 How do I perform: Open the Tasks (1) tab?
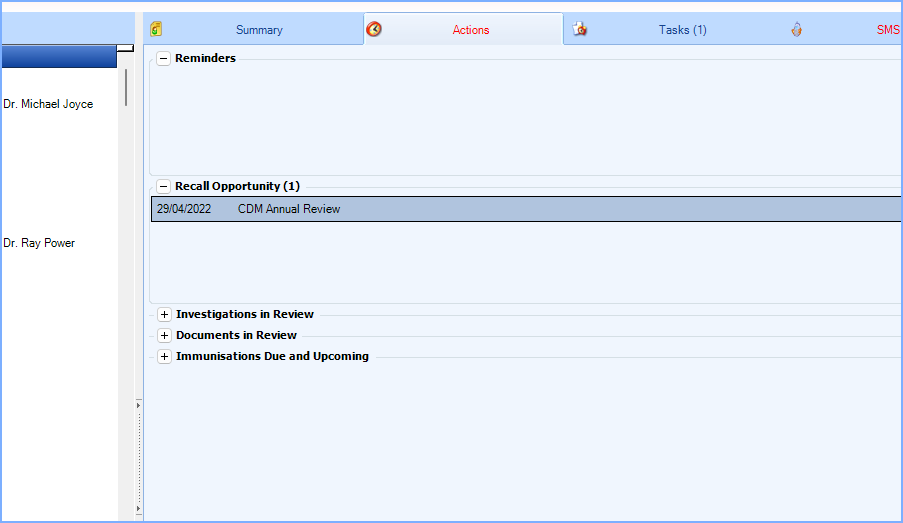click(x=682, y=30)
